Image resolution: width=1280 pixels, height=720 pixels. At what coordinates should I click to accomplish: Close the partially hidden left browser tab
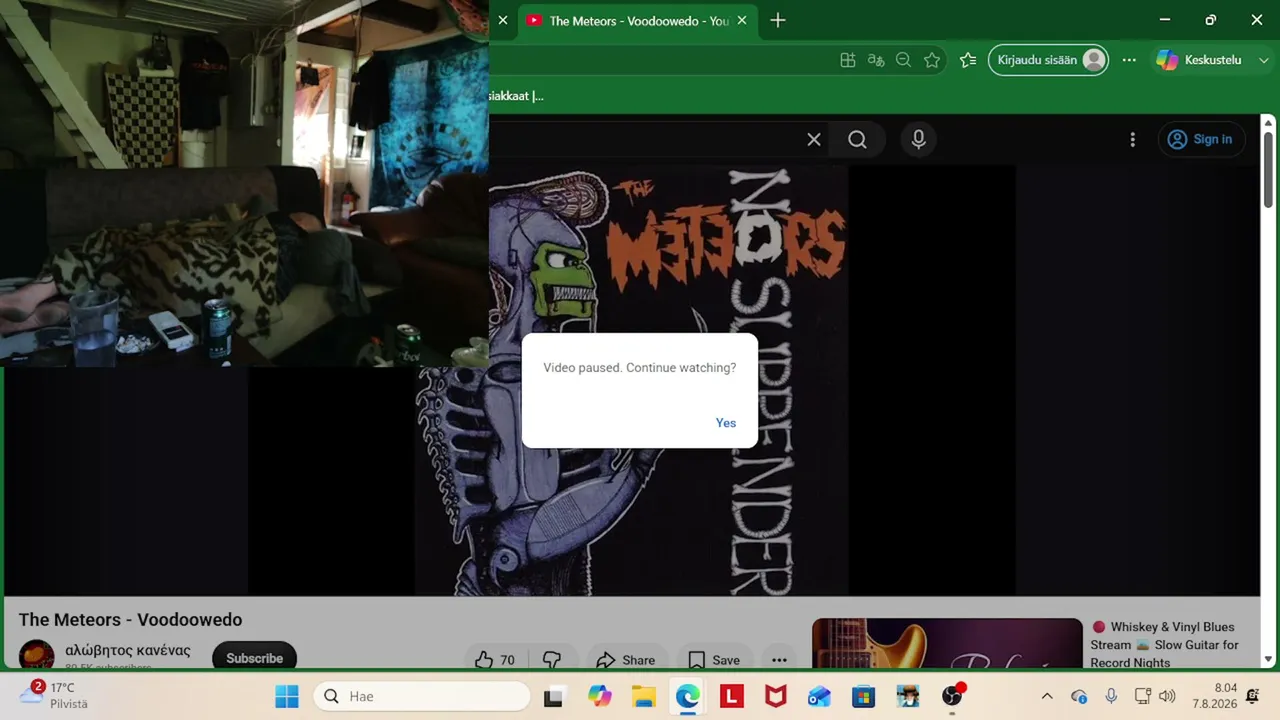[503, 21]
